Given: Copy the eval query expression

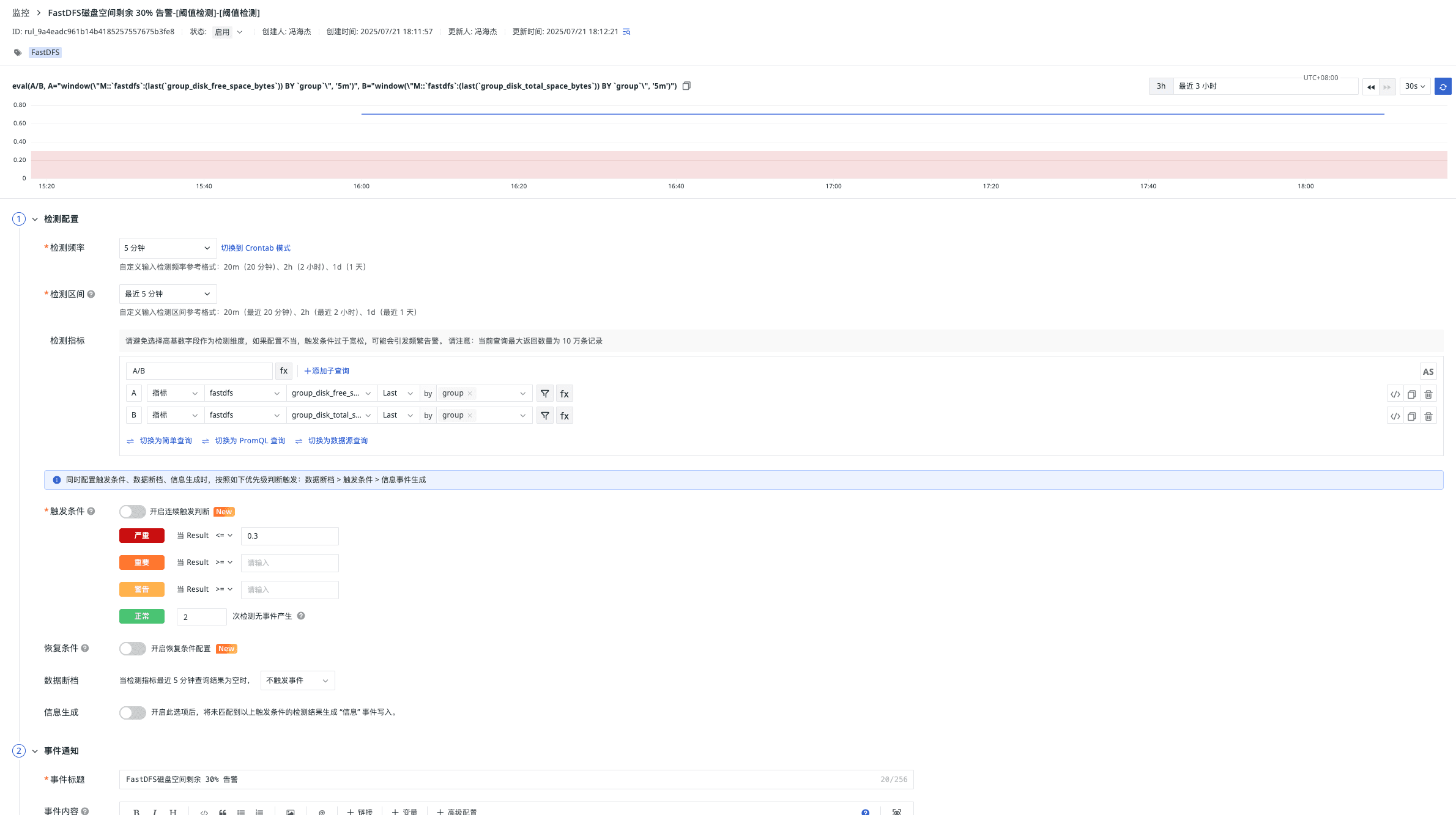Looking at the screenshot, I should coord(686,86).
